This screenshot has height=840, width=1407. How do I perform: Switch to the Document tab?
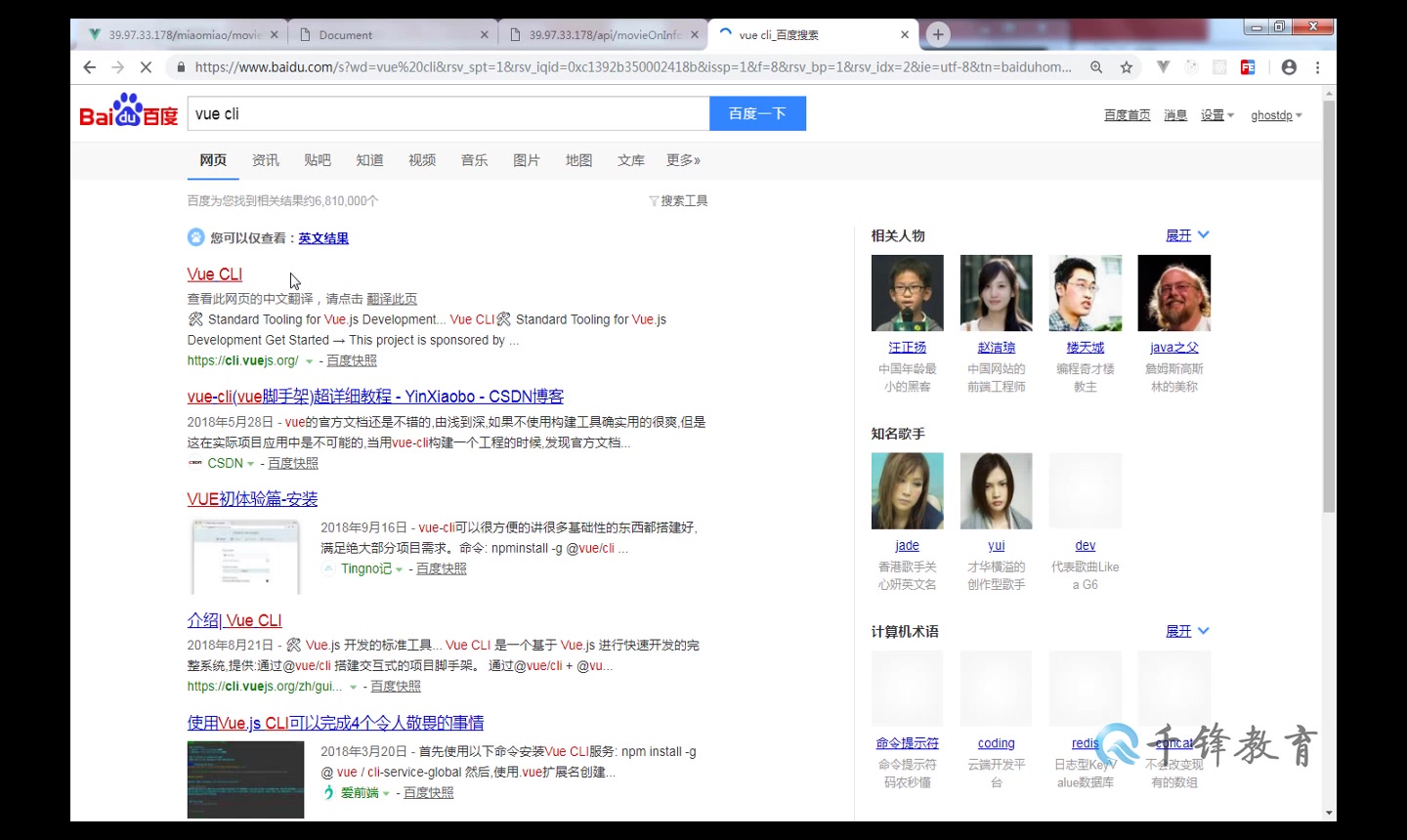click(393, 34)
